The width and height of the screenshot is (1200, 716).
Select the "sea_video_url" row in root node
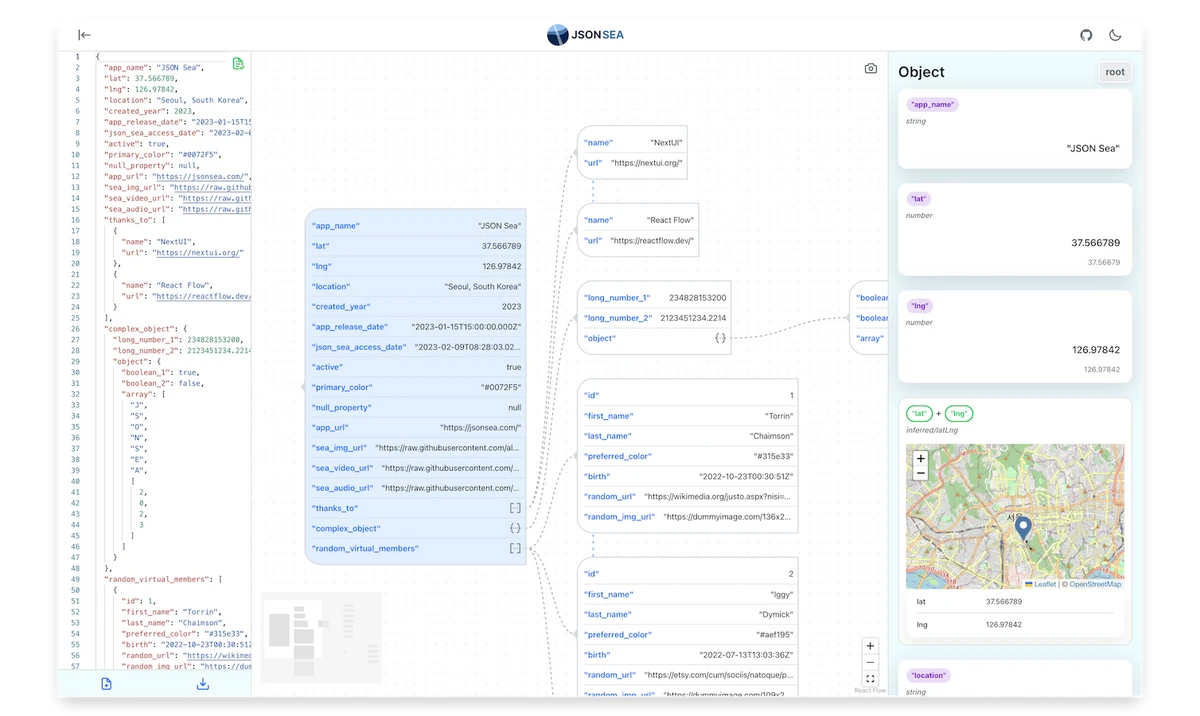tap(415, 468)
